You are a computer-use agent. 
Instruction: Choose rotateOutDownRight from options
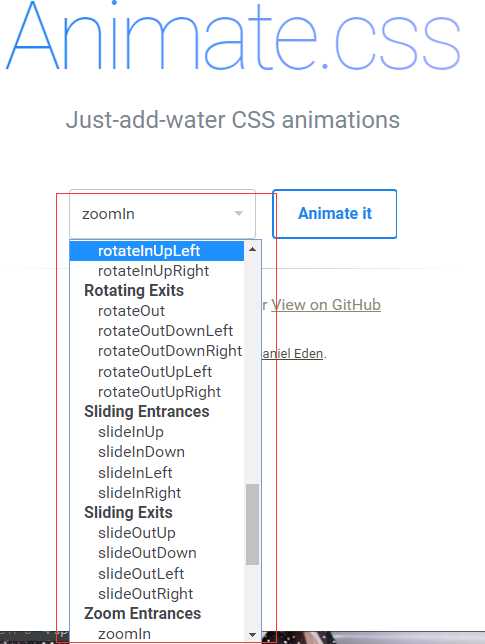157,351
